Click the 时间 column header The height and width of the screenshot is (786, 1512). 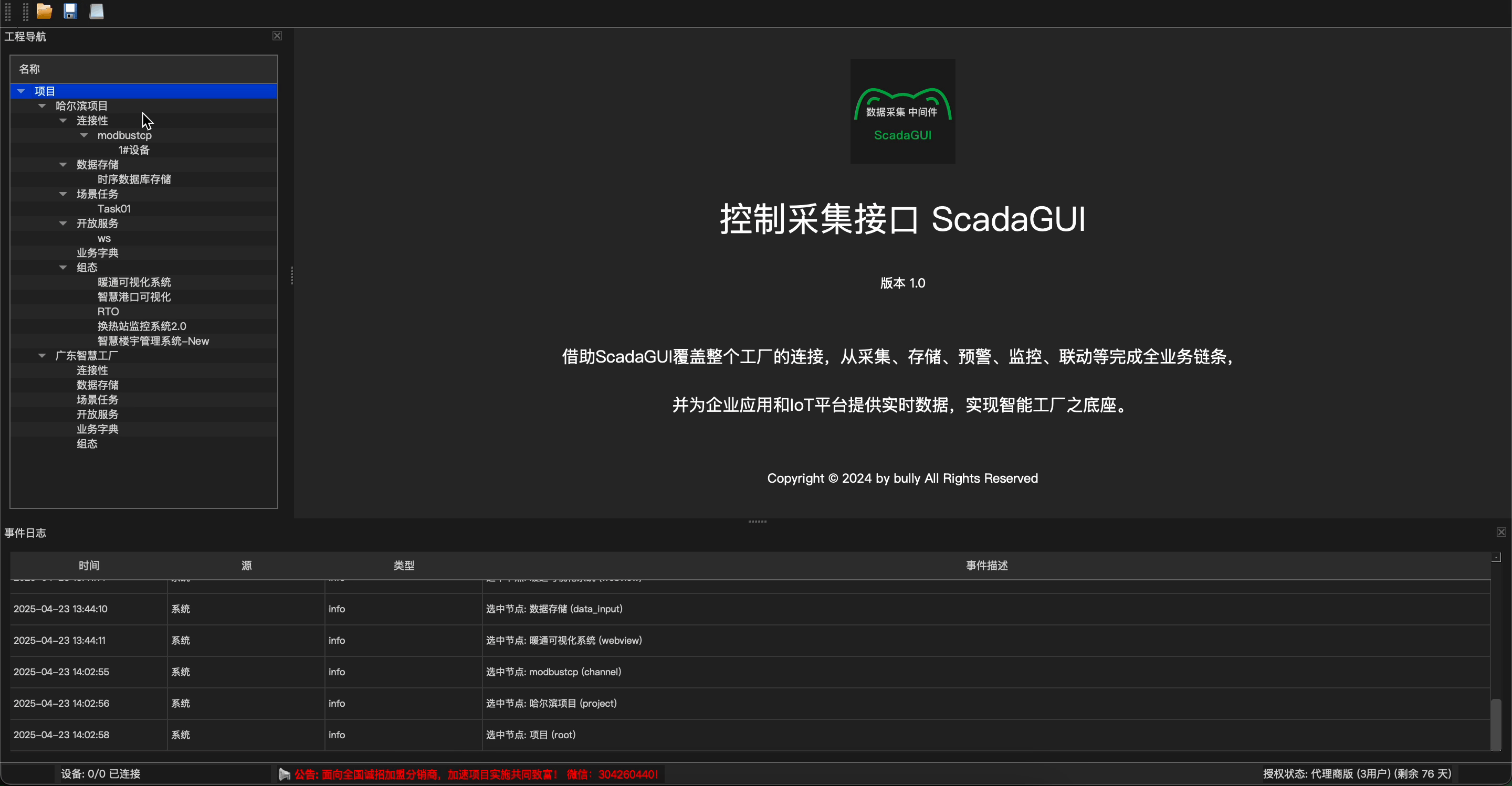[89, 566]
